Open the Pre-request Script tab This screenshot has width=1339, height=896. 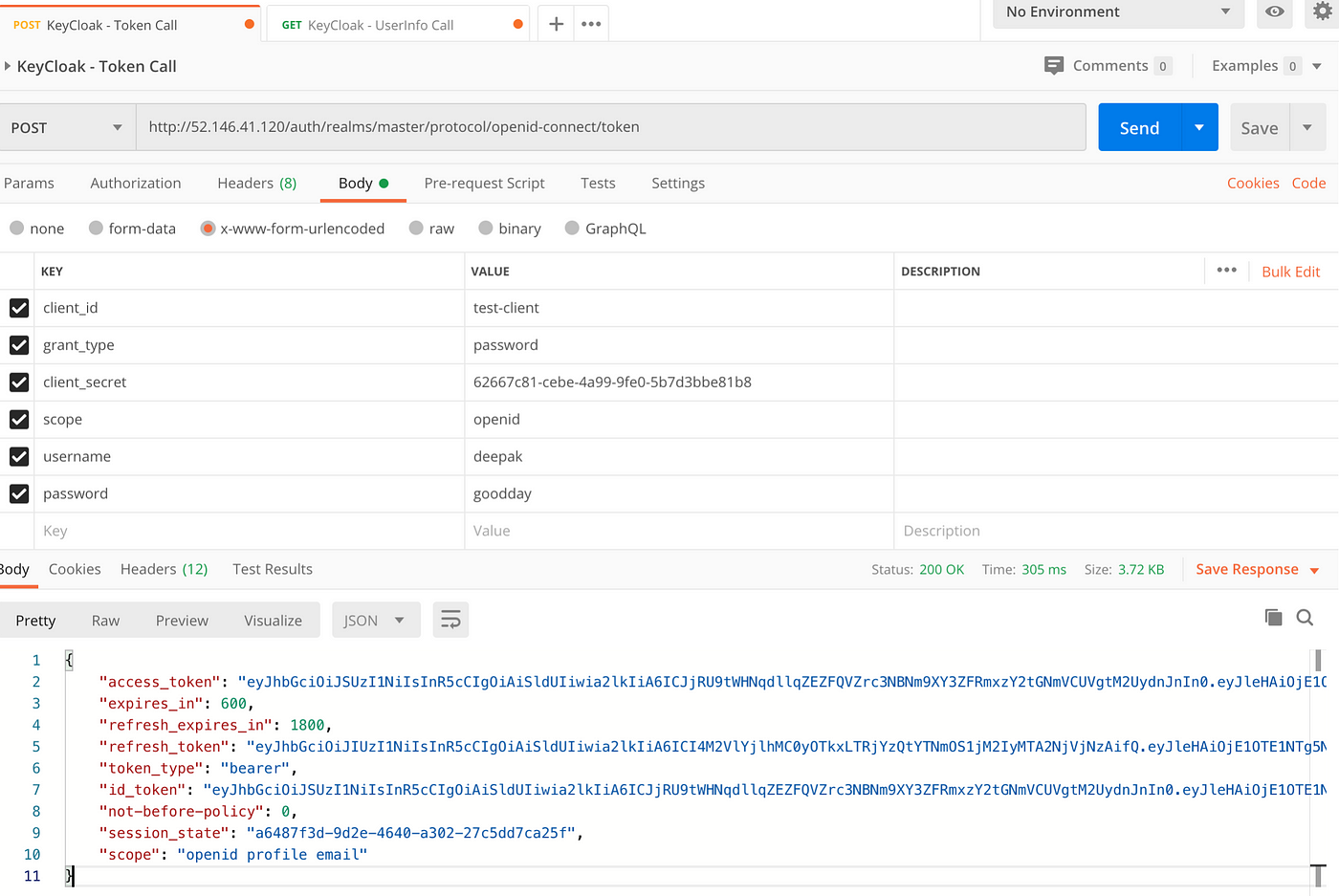(485, 183)
